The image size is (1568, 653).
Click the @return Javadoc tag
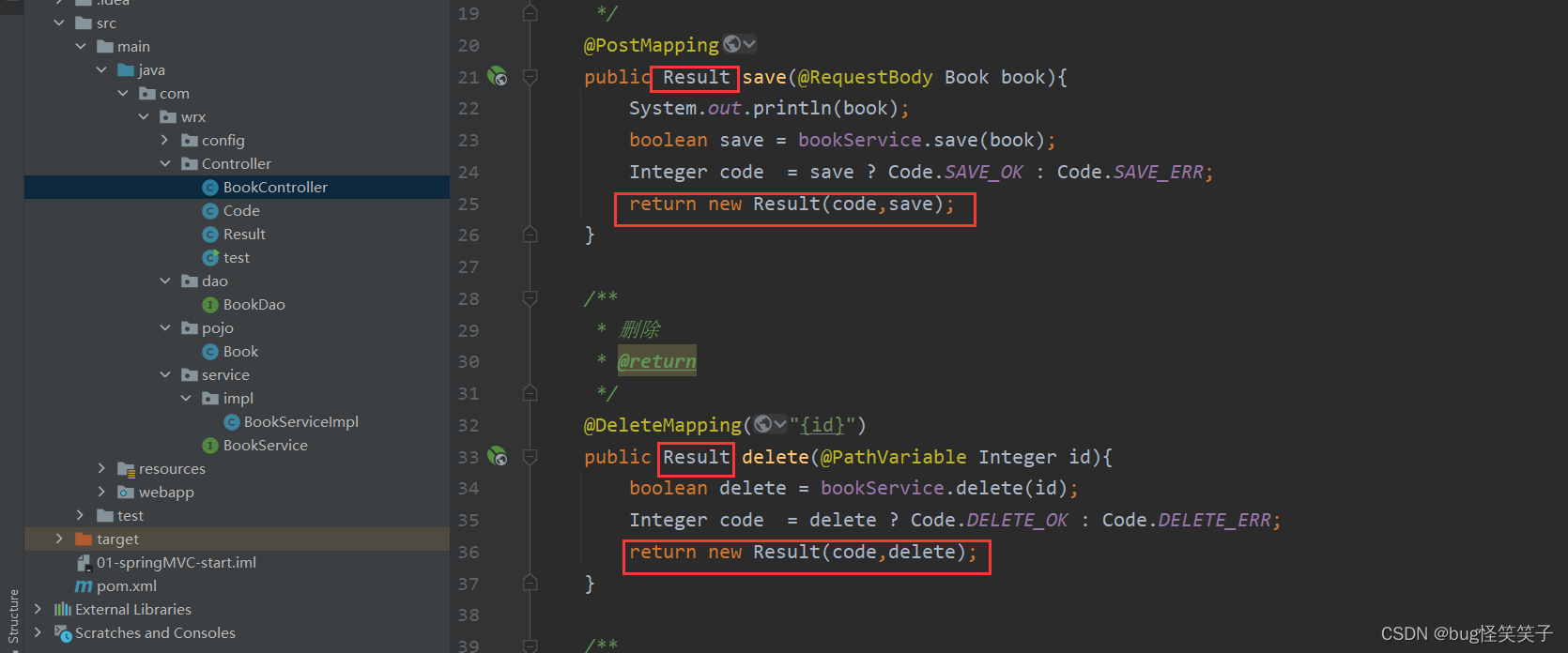tap(657, 361)
